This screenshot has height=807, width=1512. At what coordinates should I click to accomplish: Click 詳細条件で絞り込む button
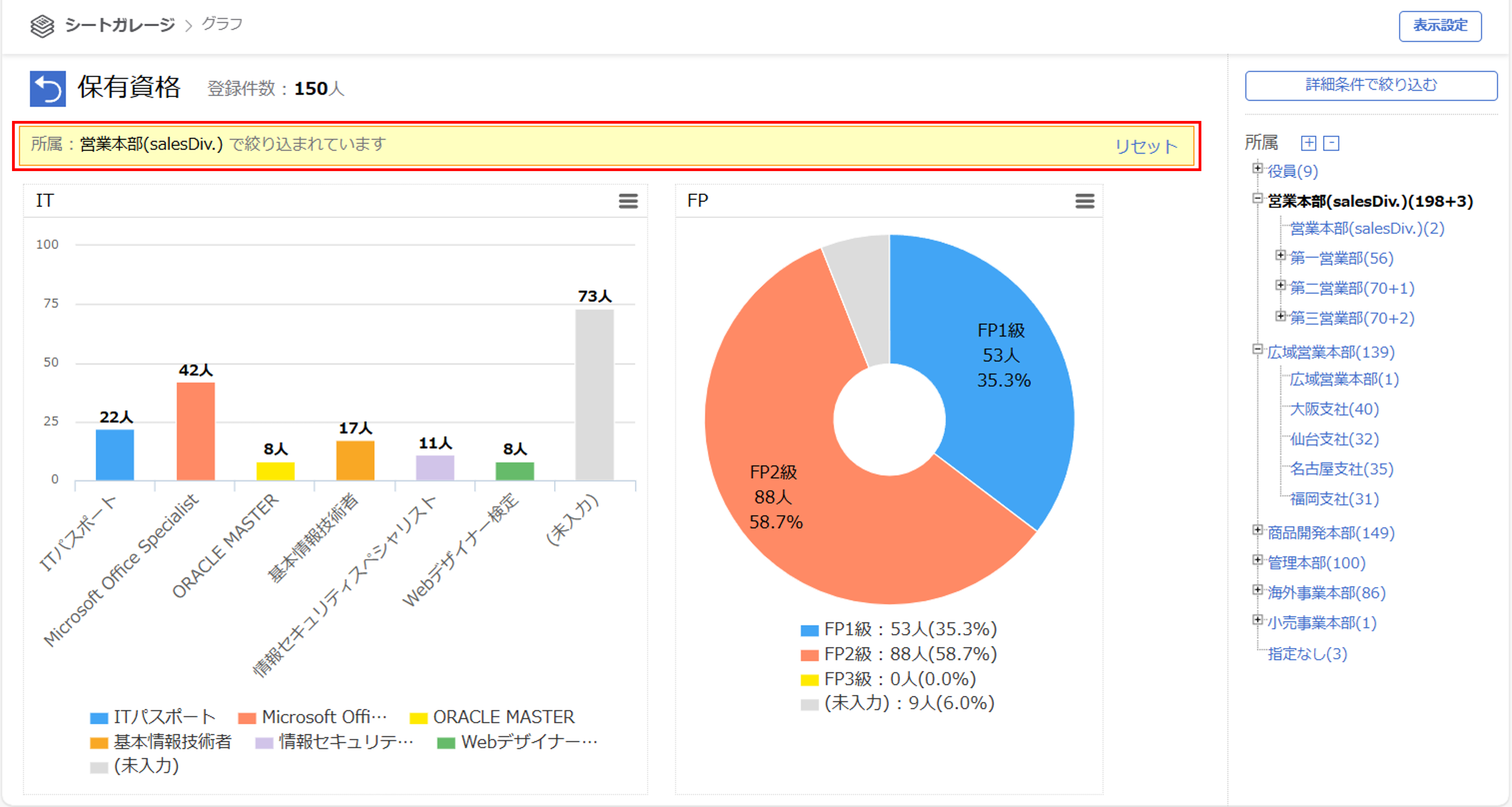[1370, 86]
